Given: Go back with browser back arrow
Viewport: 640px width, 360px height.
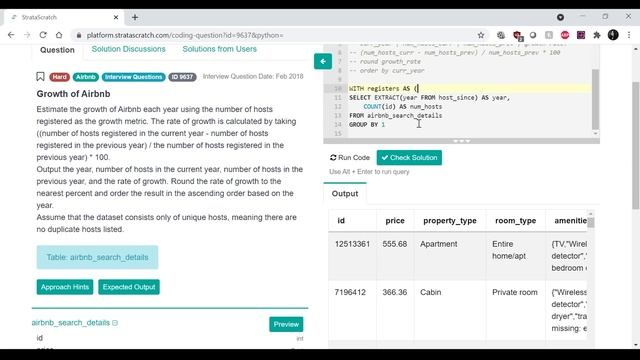Looking at the screenshot, I should coord(11,35).
